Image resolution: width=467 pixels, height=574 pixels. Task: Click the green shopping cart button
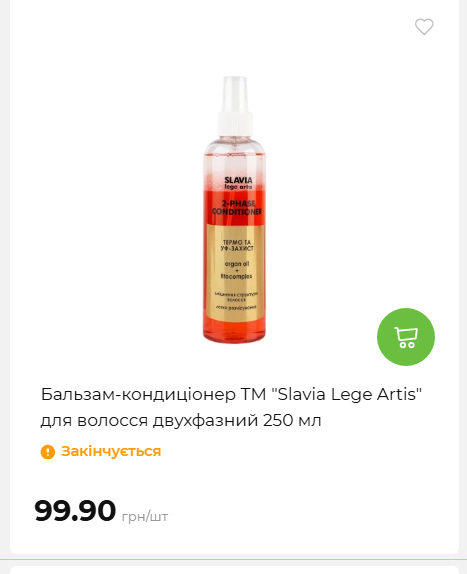[x=406, y=337]
